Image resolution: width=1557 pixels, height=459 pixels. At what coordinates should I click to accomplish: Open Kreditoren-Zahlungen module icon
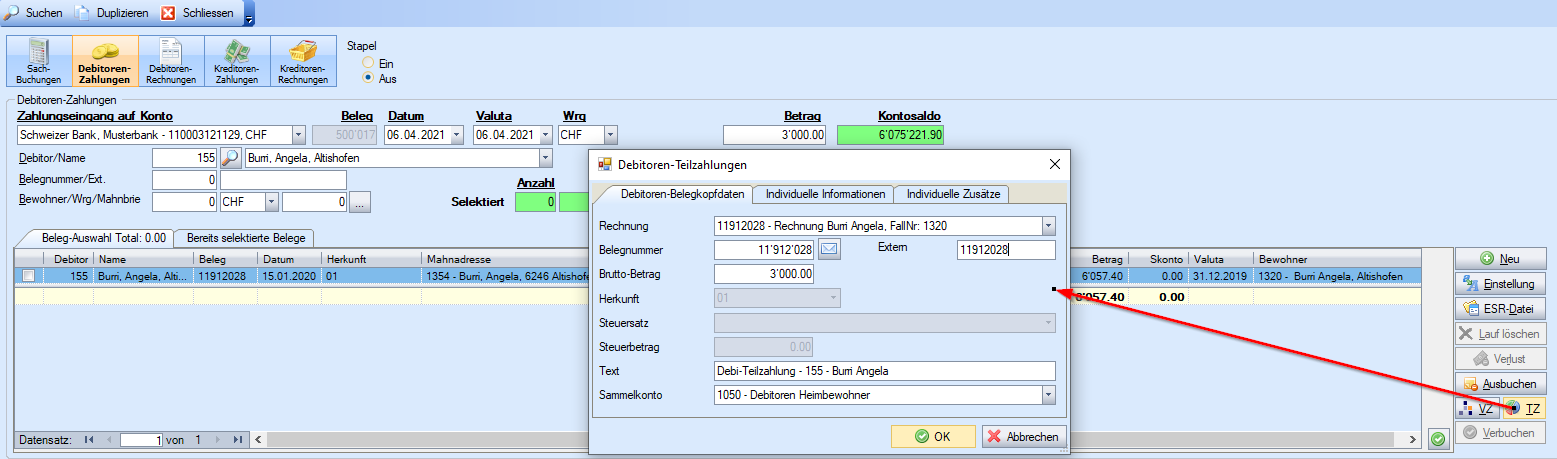point(237,61)
